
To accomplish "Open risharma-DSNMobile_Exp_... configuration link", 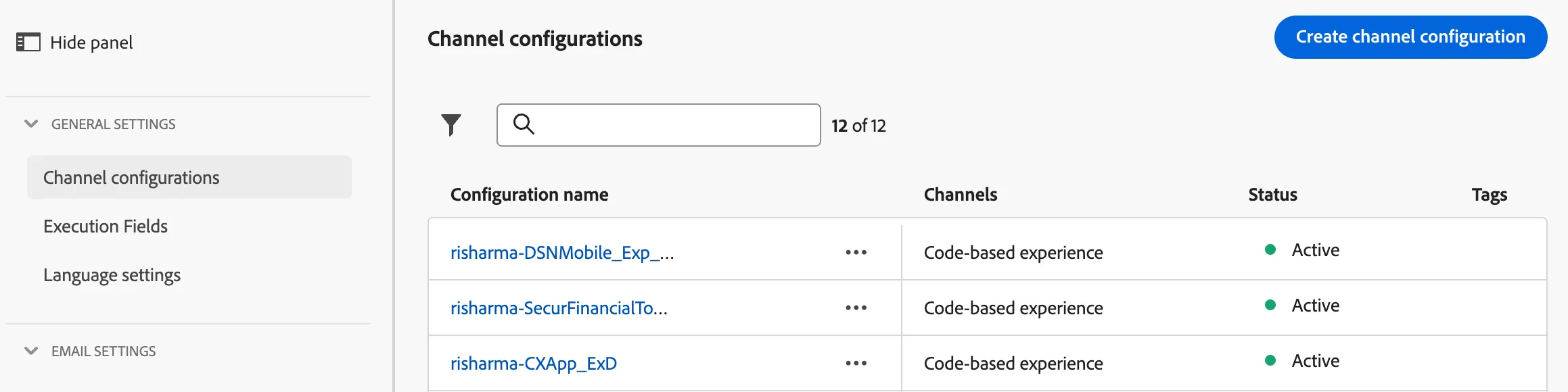I will (562, 253).
